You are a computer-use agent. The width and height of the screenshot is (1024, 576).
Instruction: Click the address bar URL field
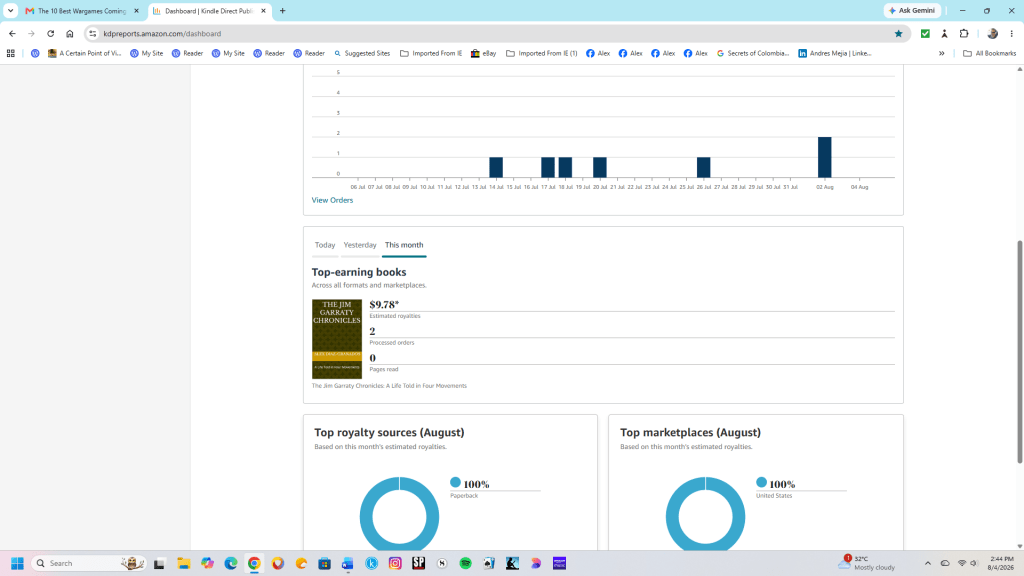tap(496, 33)
